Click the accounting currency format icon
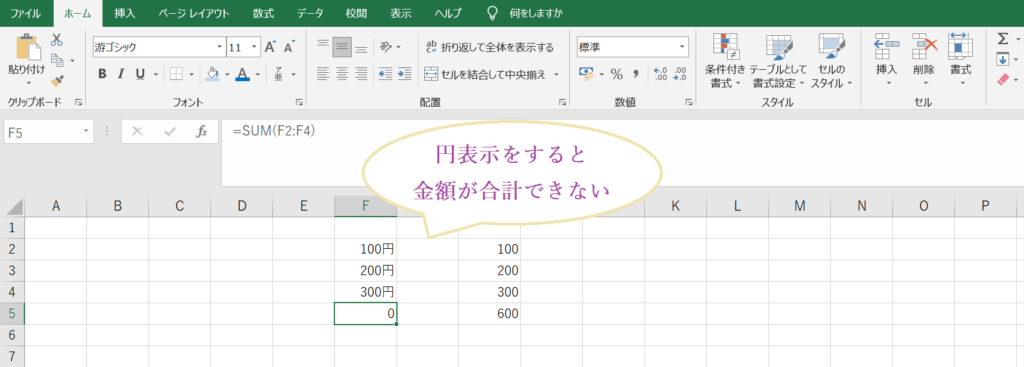Screen dimensions: 1024x367 click(x=586, y=74)
